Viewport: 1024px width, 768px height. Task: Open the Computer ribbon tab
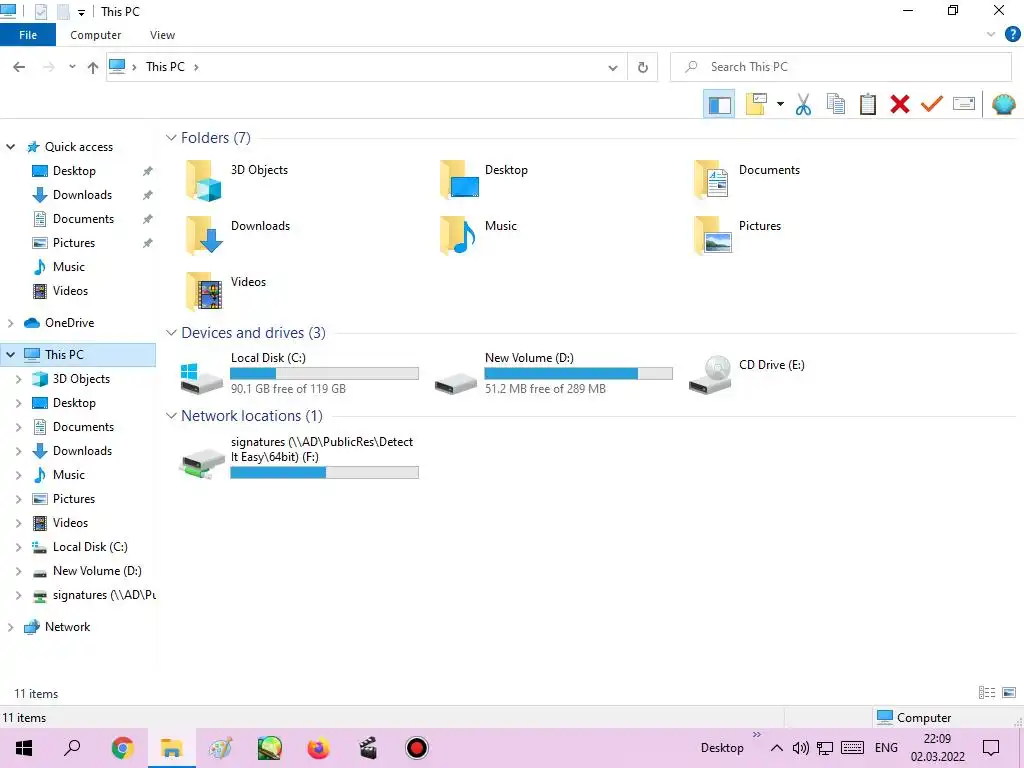tap(95, 35)
